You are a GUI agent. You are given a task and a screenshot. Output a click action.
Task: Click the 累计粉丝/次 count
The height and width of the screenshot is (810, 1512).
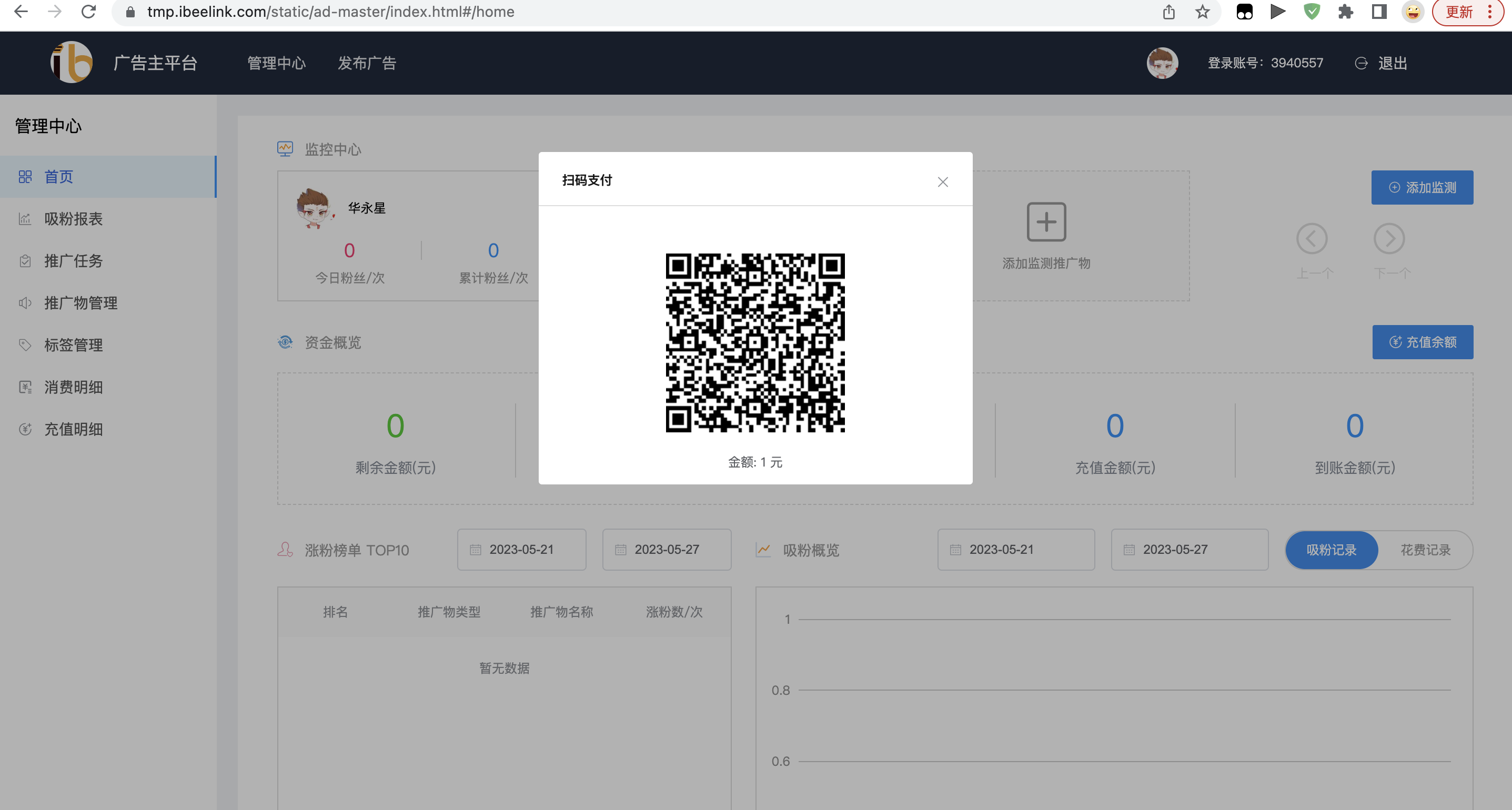tap(493, 251)
